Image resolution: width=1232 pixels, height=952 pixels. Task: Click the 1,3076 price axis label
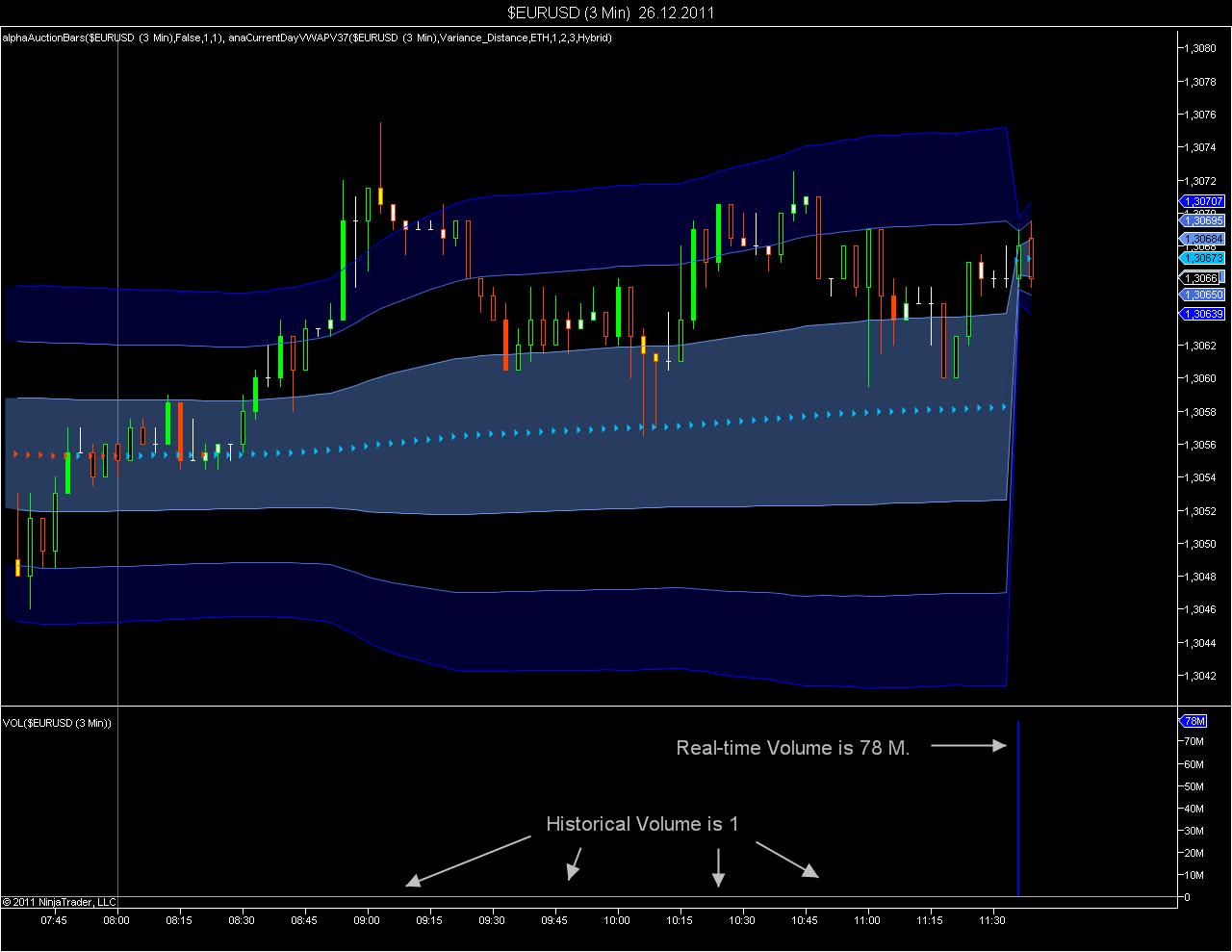pos(1200,115)
